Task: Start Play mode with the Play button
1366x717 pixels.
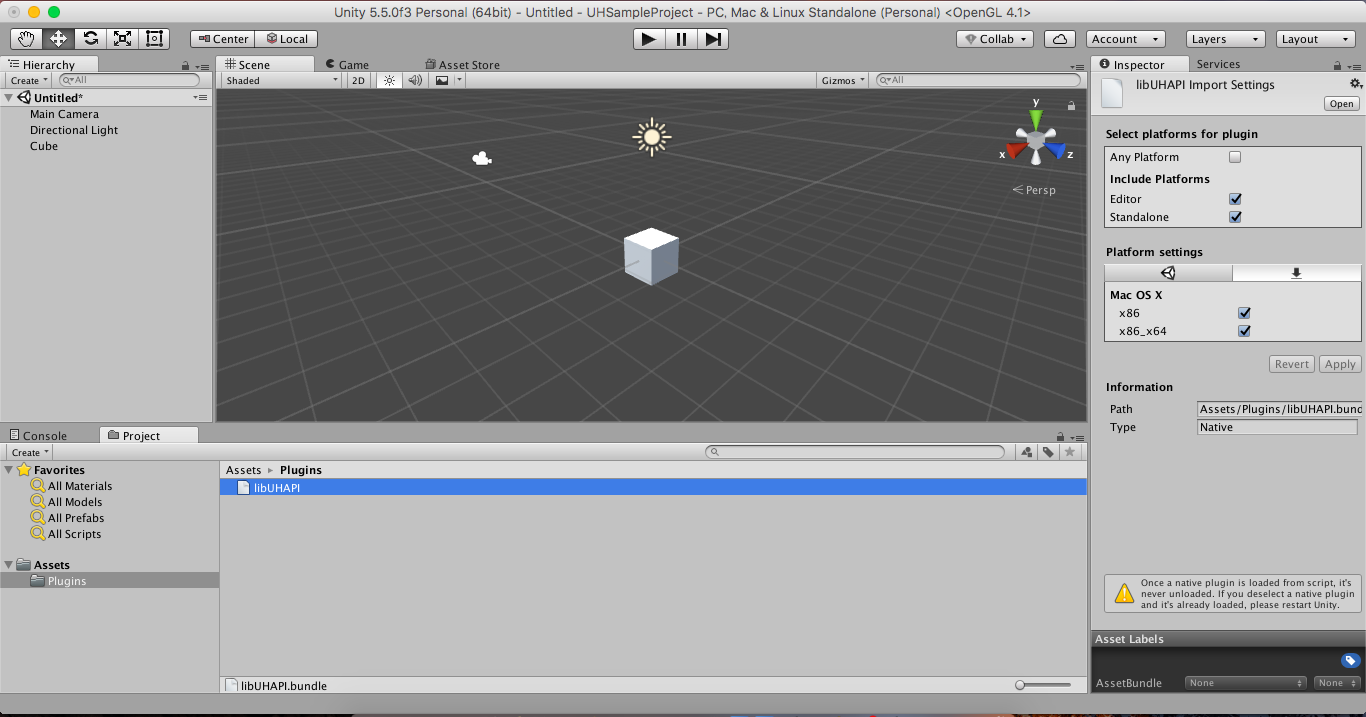Action: [x=649, y=39]
